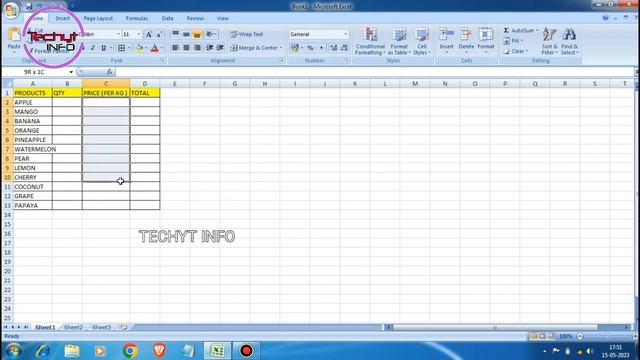This screenshot has height=360, width=640.
Task: Click the Insert Function fx icon
Action: click(109, 72)
